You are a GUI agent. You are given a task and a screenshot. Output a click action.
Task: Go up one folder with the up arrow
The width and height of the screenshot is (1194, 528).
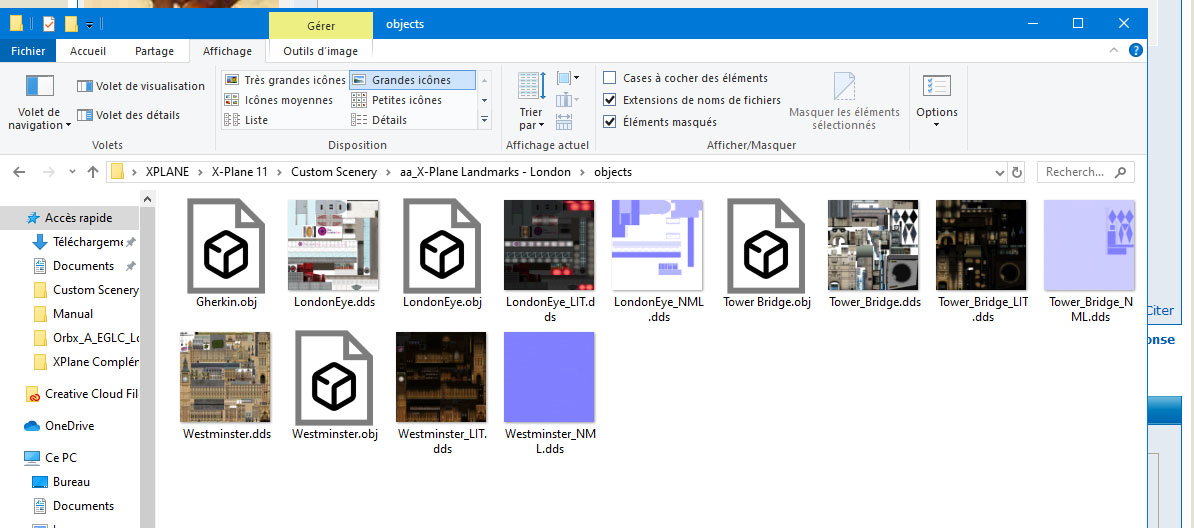coord(93,172)
